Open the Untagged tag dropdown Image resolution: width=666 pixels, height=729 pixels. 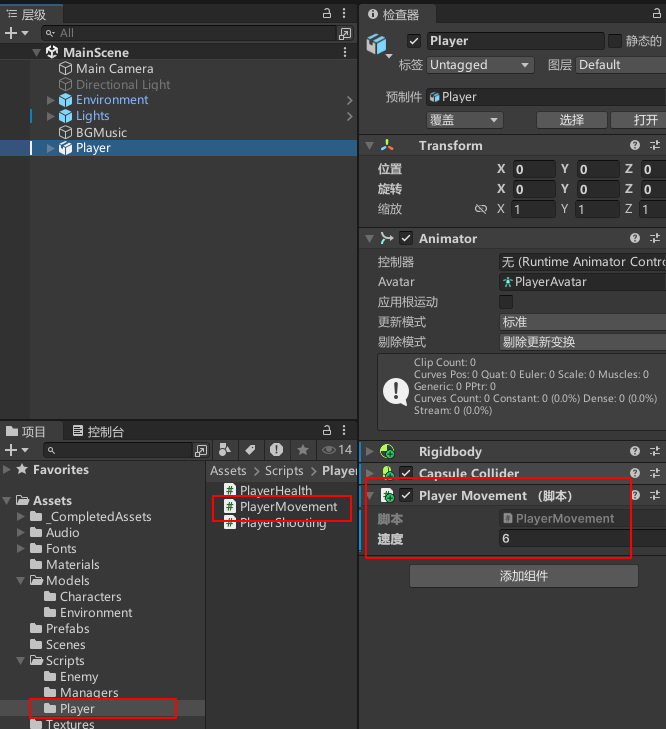480,65
